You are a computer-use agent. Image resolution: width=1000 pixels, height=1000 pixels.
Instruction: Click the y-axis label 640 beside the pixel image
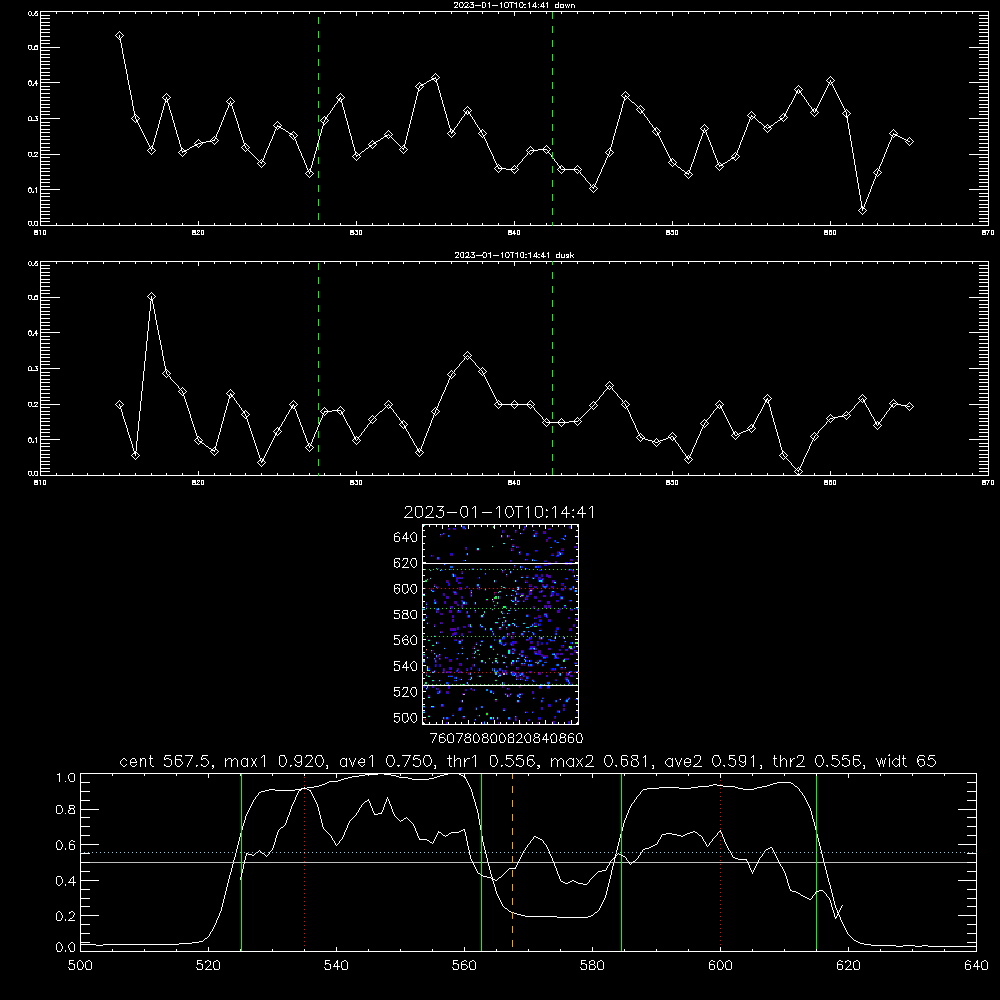(406, 538)
